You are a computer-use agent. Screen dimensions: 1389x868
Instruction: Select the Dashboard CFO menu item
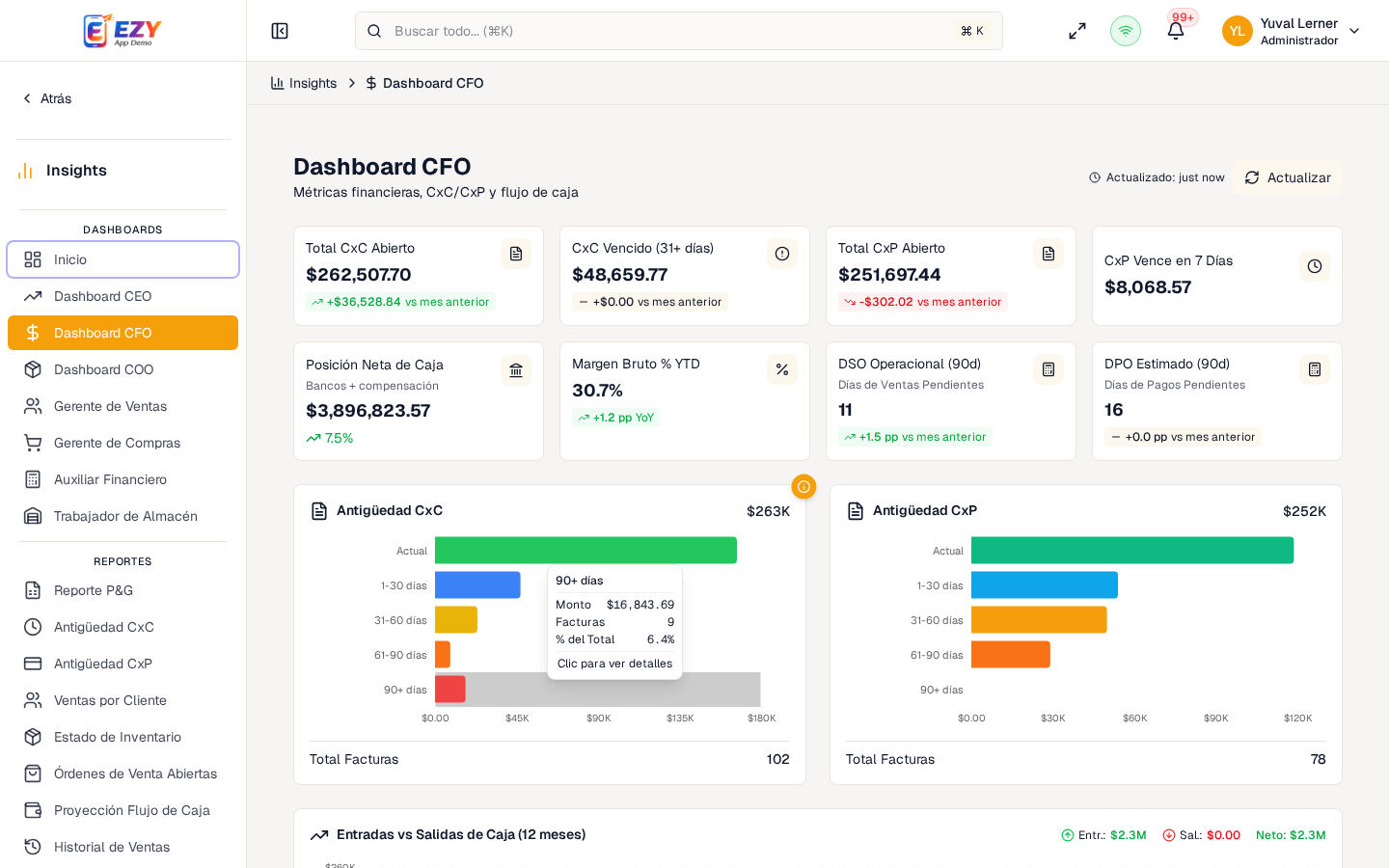(123, 333)
